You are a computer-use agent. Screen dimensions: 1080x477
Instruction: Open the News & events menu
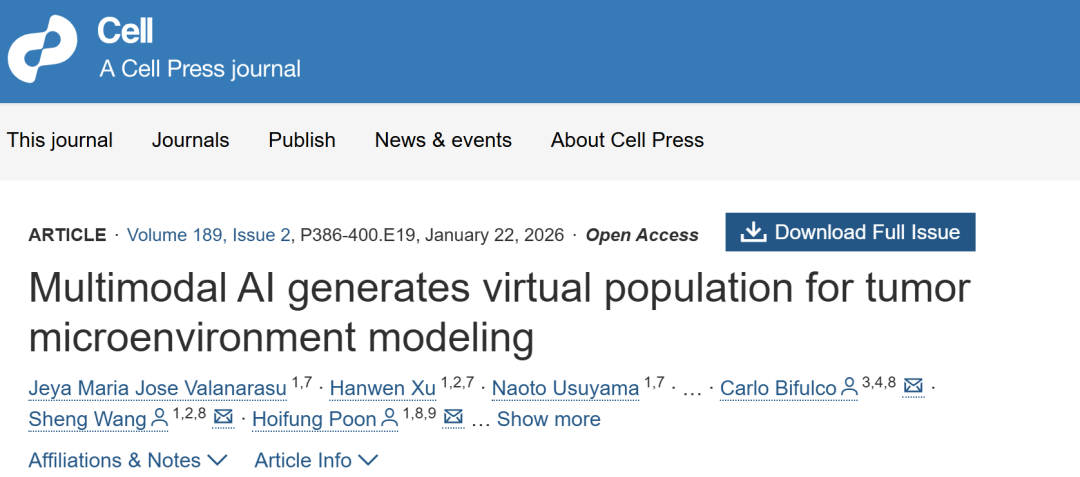[443, 141]
